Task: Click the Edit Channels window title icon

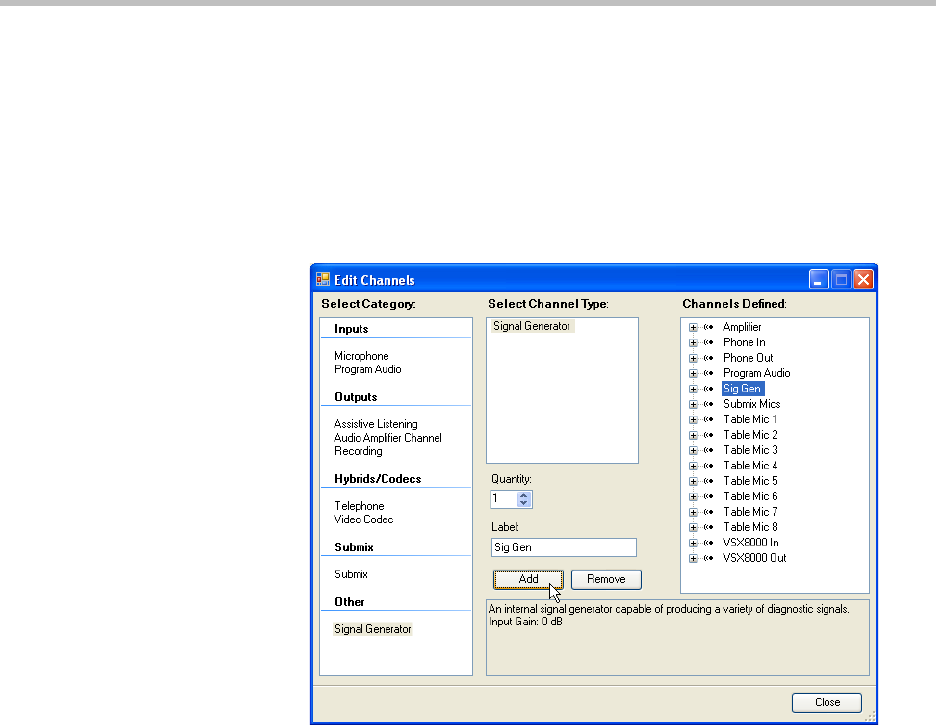Action: point(323,280)
